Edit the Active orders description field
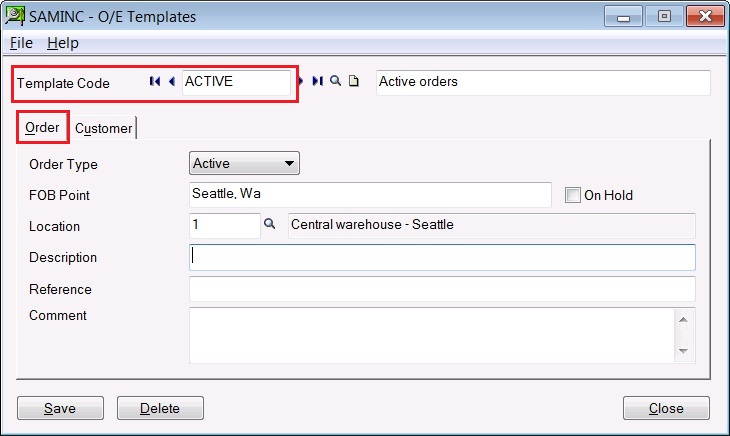Screen dimensions: 730x436 coord(543,82)
